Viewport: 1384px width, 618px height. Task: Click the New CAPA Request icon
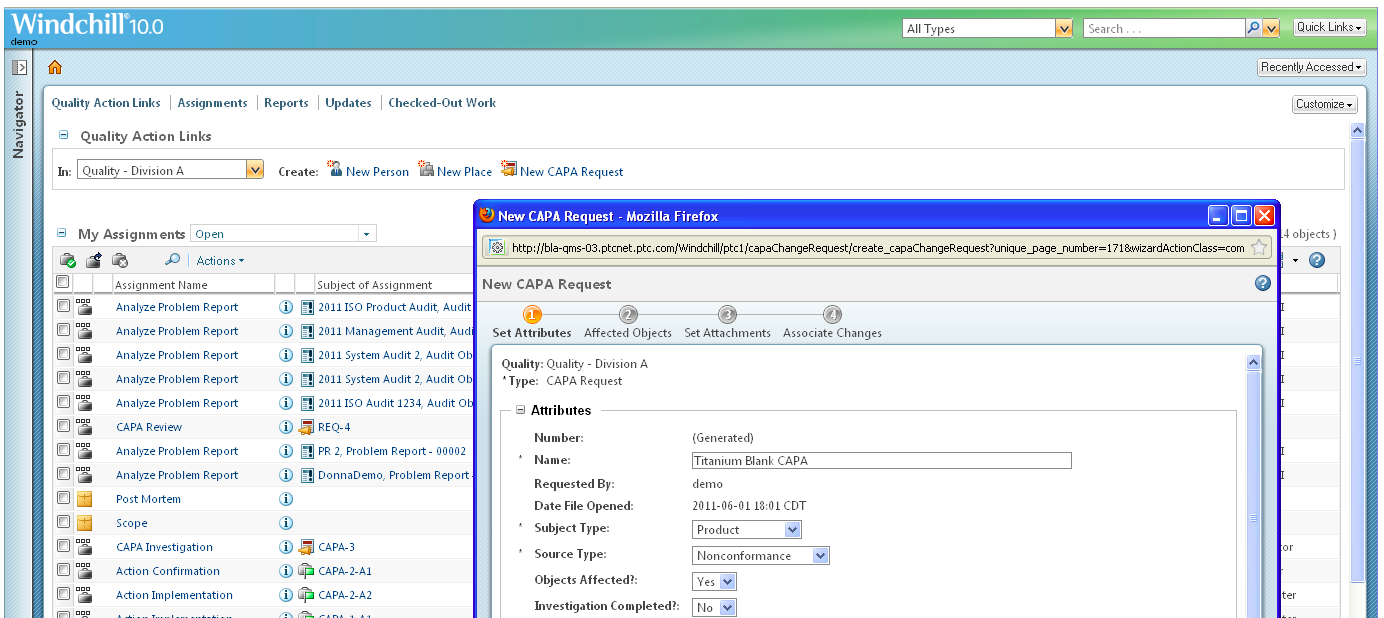click(x=509, y=170)
